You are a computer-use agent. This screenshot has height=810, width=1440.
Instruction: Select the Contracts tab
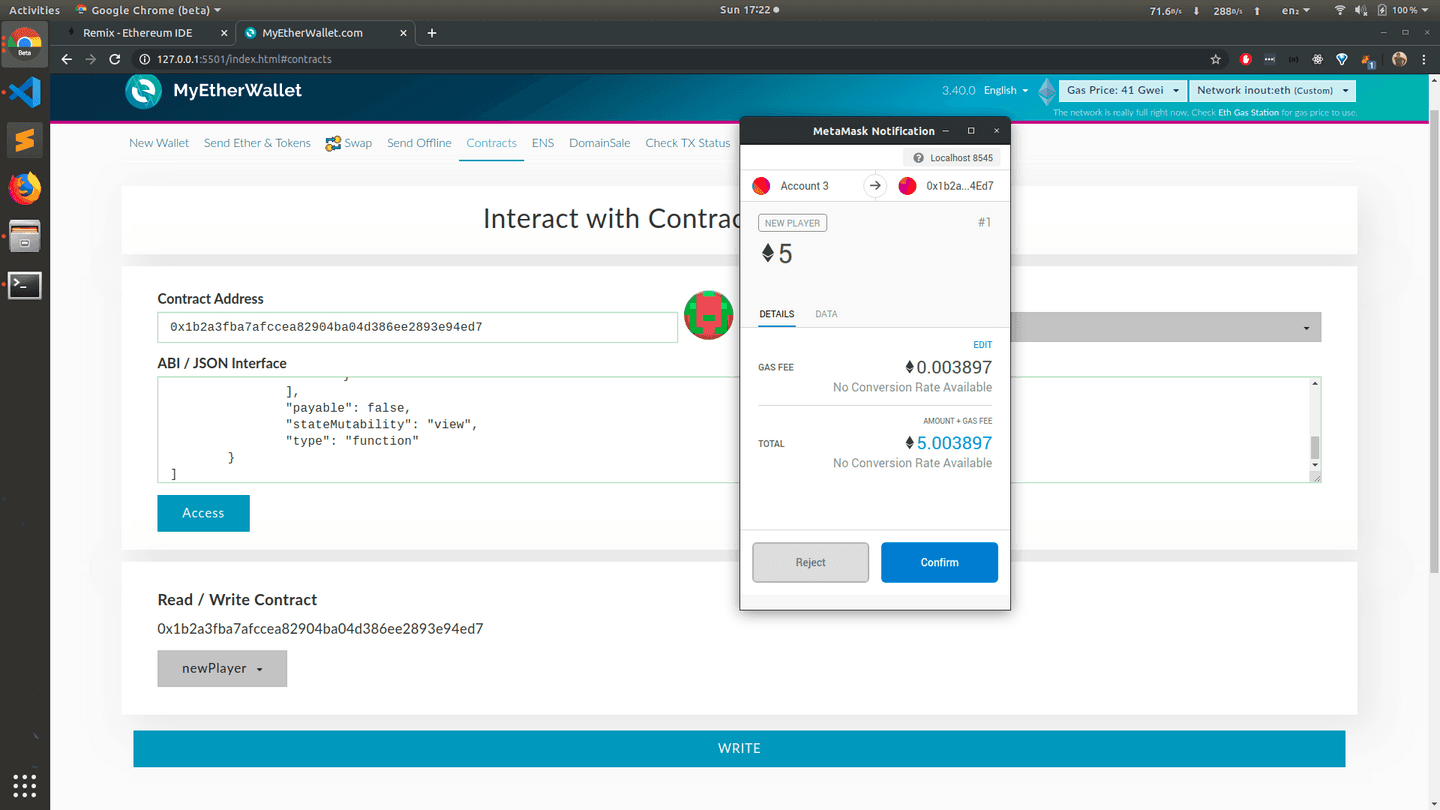pyautogui.click(x=491, y=143)
